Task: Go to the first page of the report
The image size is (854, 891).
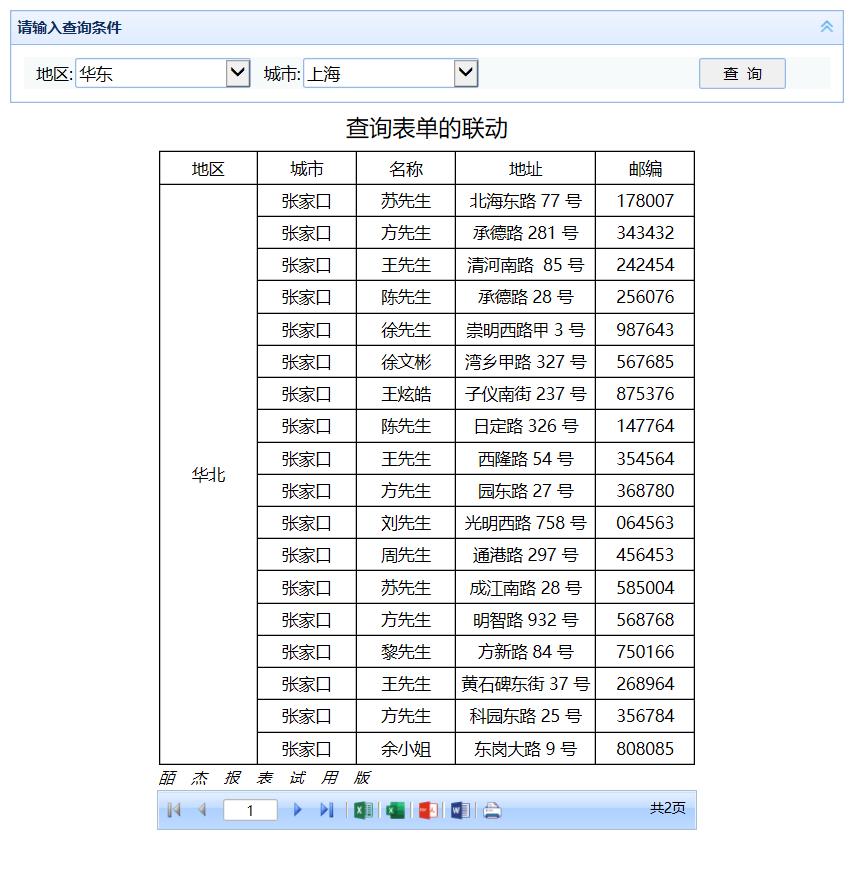Action: pos(174,810)
